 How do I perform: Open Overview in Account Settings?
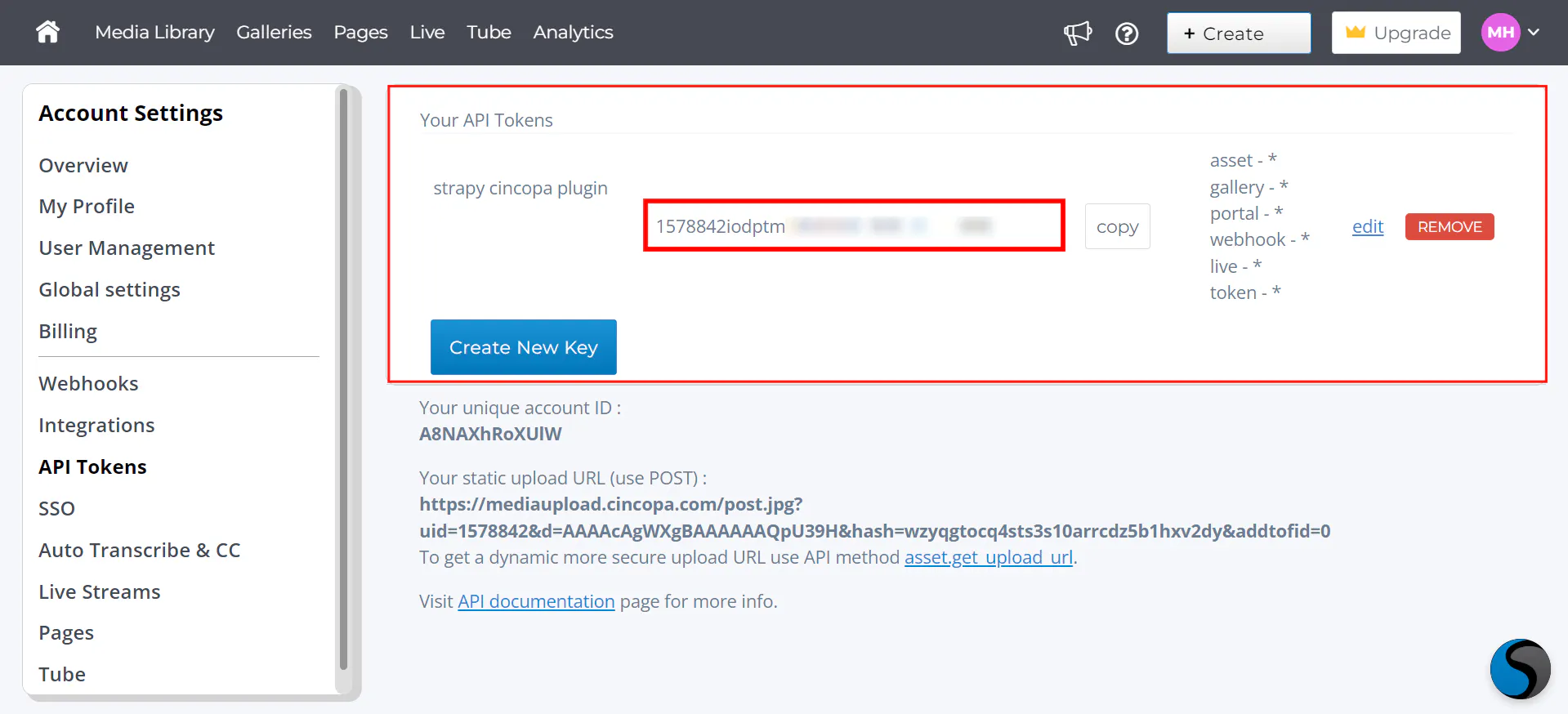[x=83, y=165]
